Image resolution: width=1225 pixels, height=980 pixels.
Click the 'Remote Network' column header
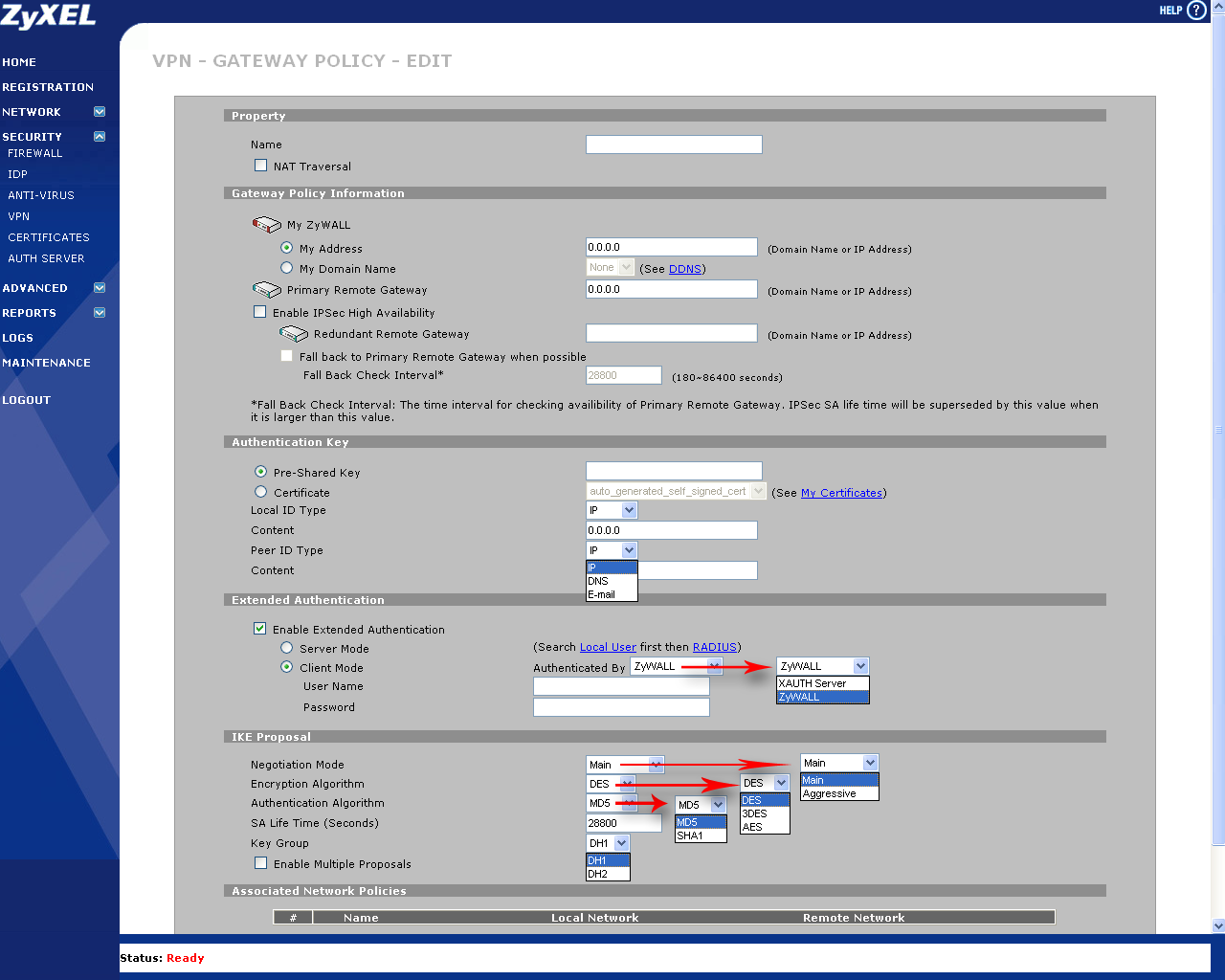click(854, 918)
